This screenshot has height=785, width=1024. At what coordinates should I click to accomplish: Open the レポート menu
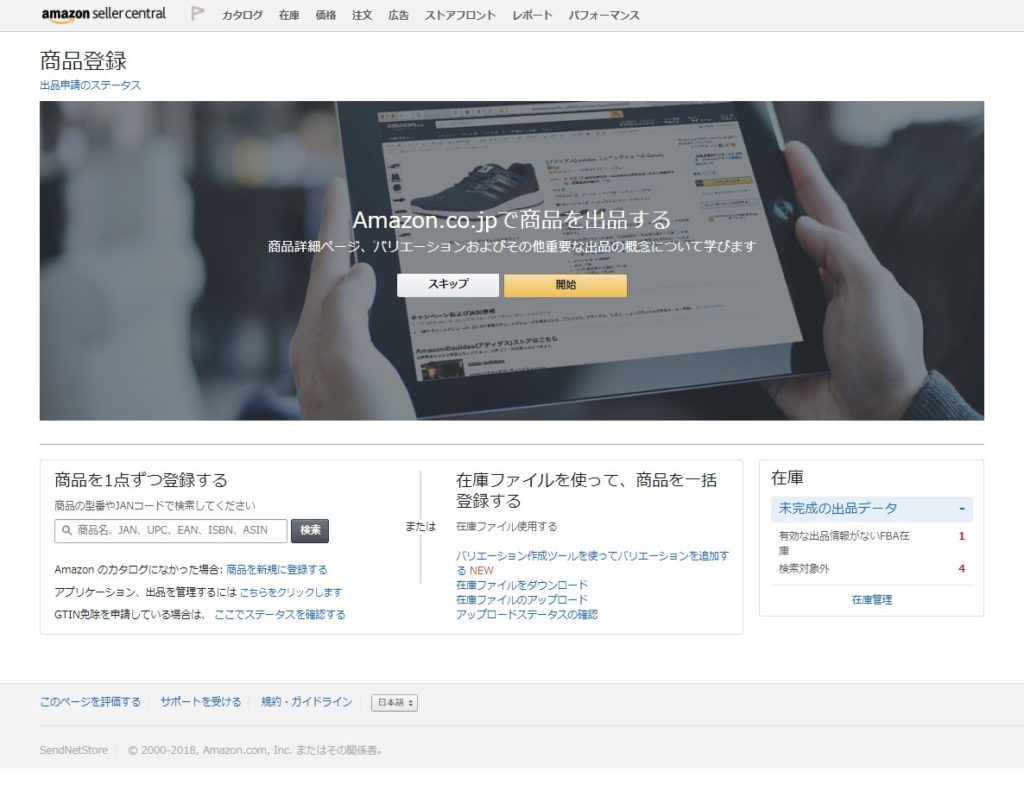coord(532,15)
